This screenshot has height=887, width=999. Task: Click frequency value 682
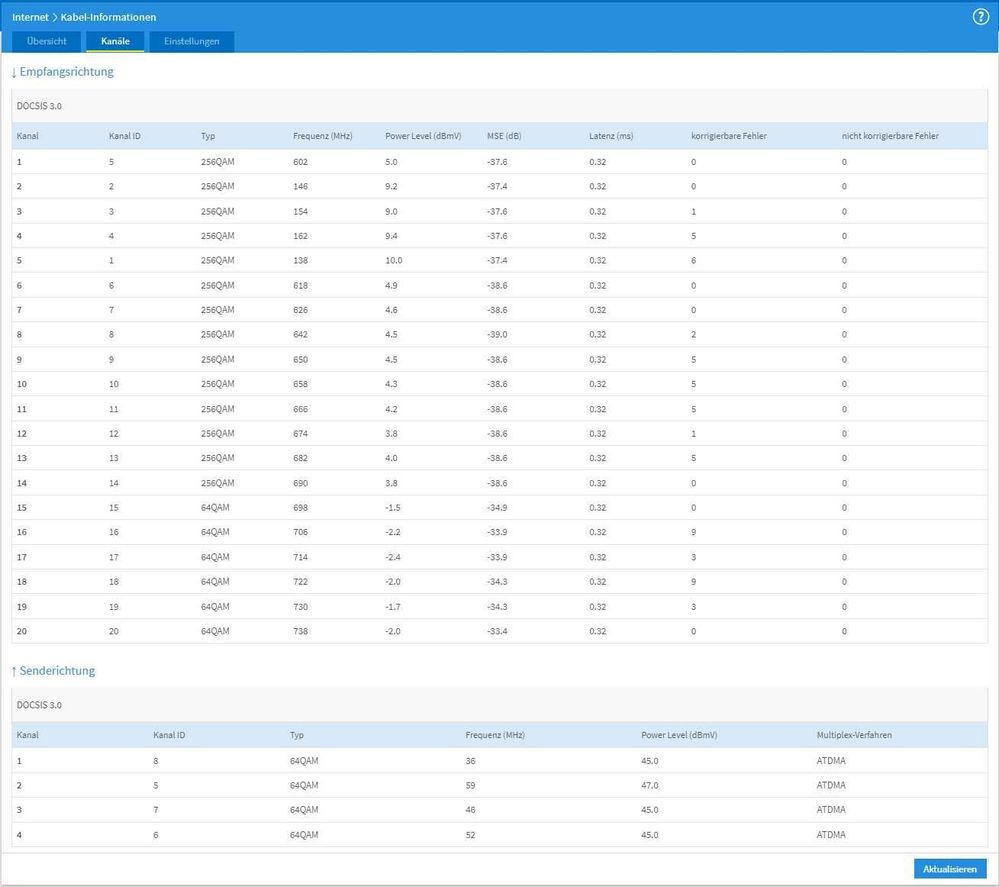(300, 458)
